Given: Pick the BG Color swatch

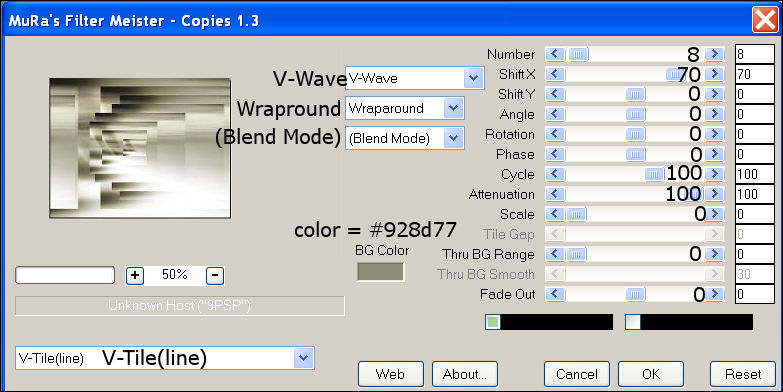Looking at the screenshot, I should (381, 272).
